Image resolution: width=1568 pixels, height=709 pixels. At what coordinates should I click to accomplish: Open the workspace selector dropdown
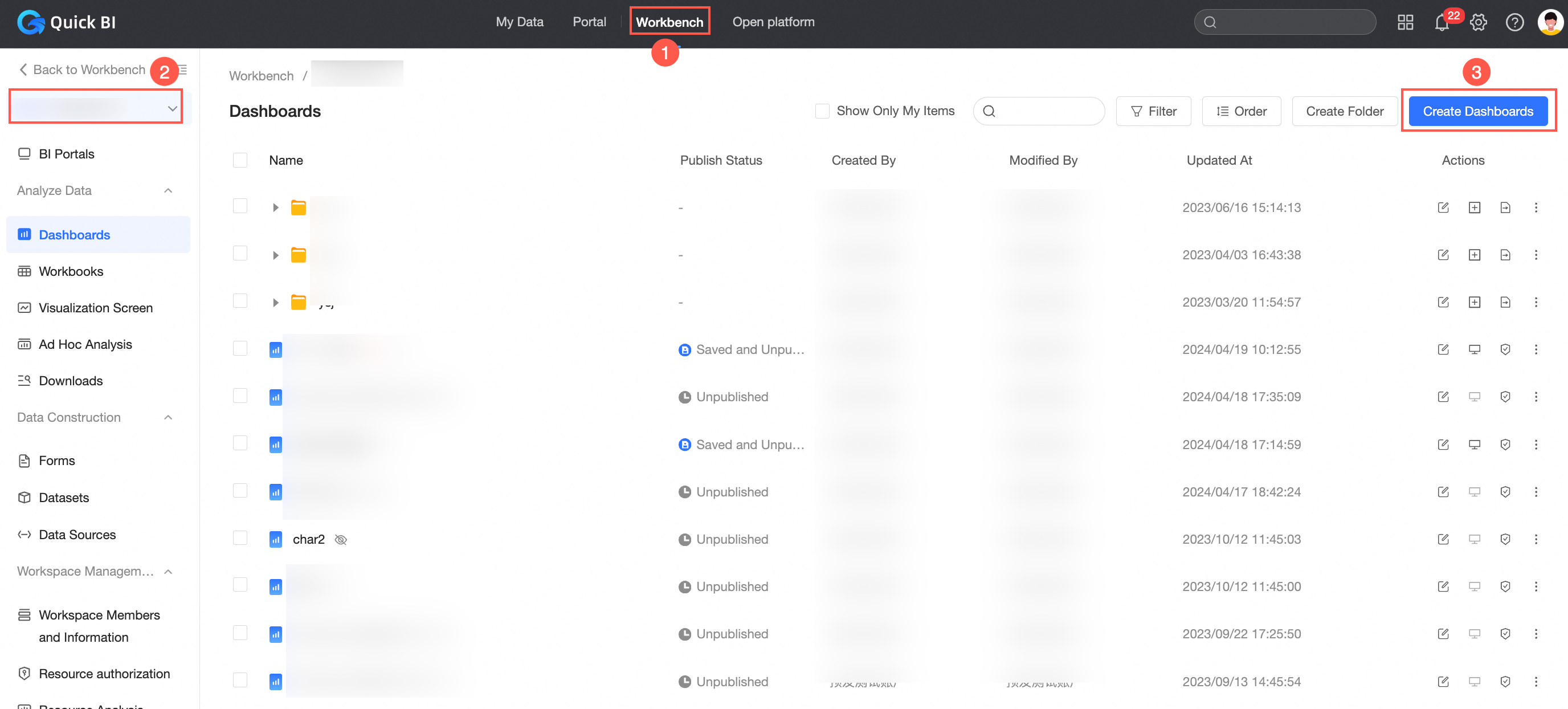96,108
